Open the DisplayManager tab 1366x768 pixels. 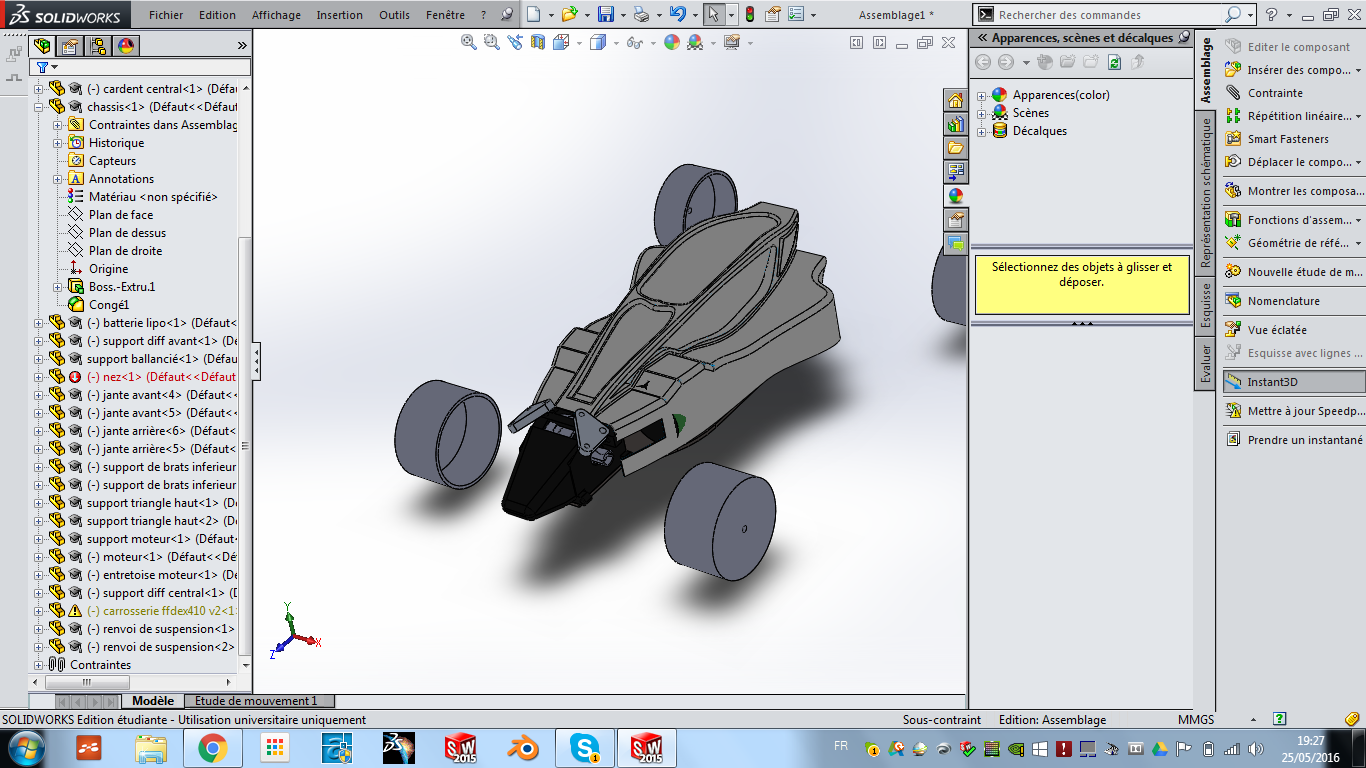[x=126, y=46]
